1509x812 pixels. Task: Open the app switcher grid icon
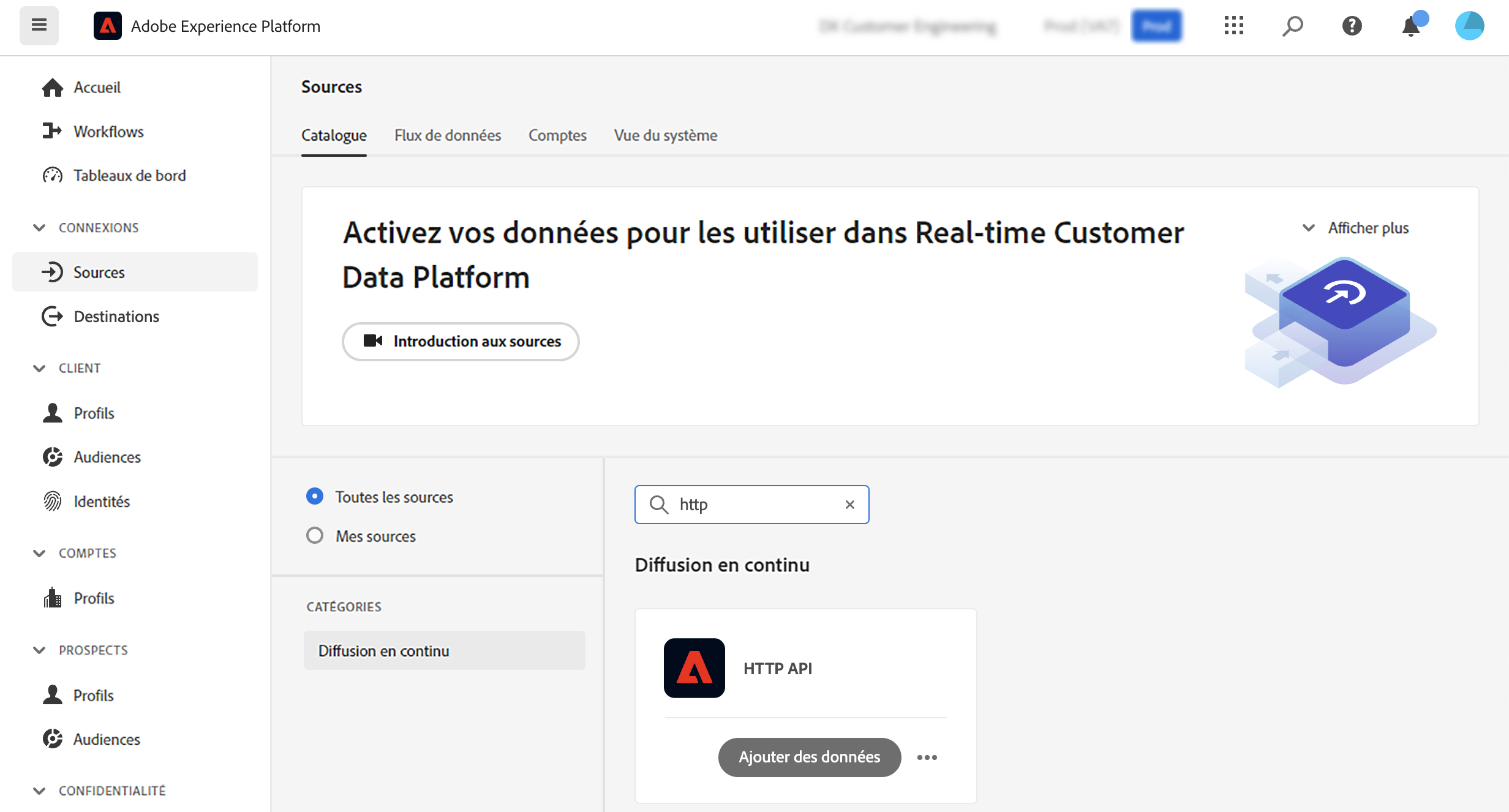pos(1233,26)
